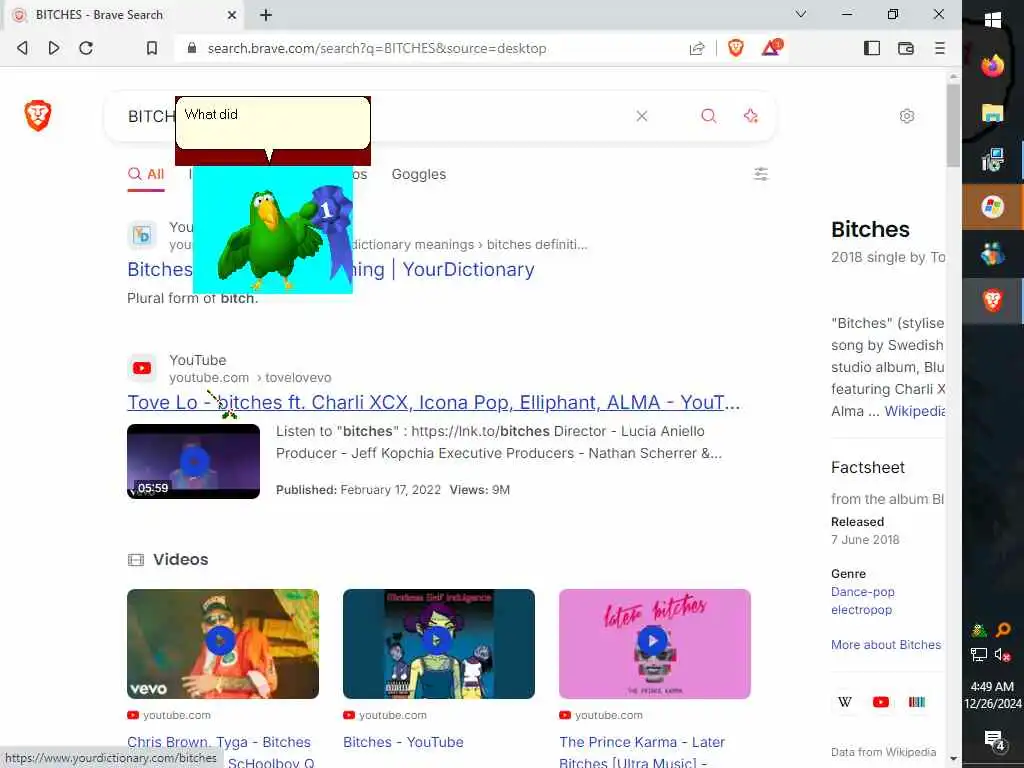Launch Firefox from the taskbar
1024x768 pixels.
pyautogui.click(x=993, y=66)
